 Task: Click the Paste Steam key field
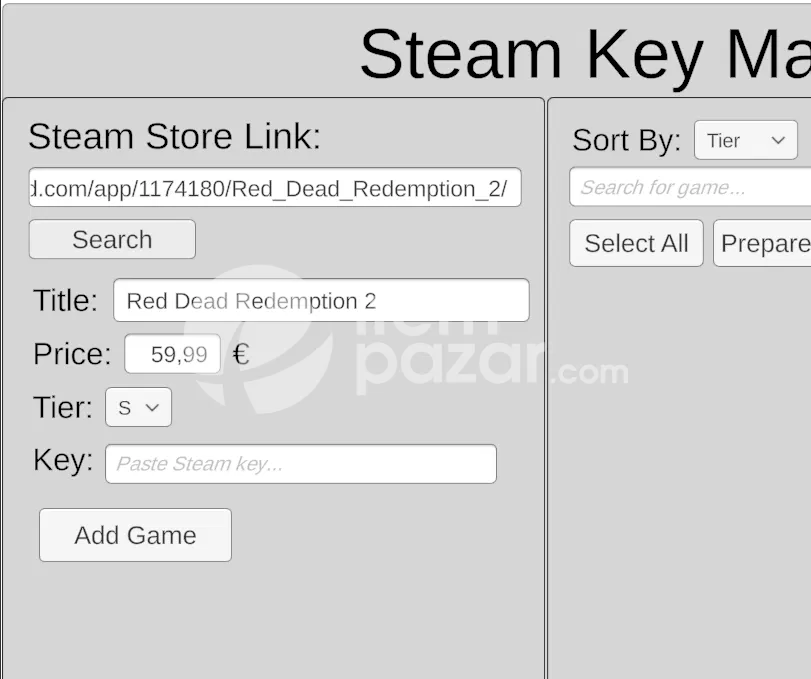[301, 464]
